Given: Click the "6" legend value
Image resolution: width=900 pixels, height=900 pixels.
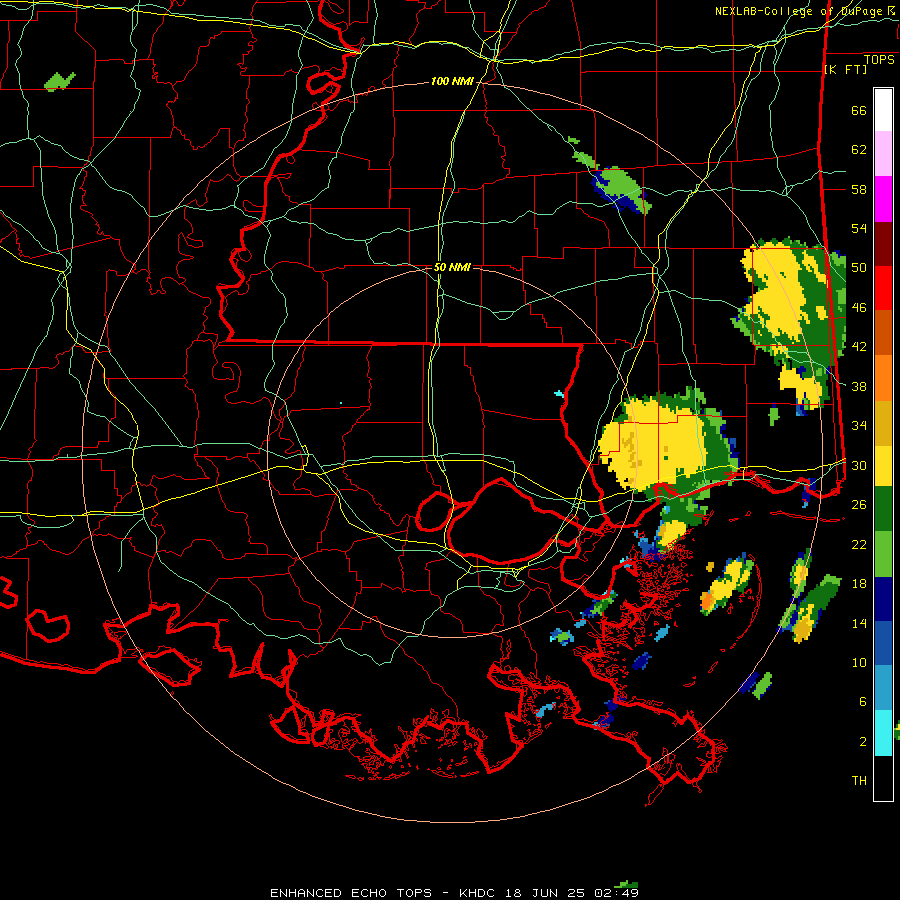Looking at the screenshot, I should click(x=863, y=702).
